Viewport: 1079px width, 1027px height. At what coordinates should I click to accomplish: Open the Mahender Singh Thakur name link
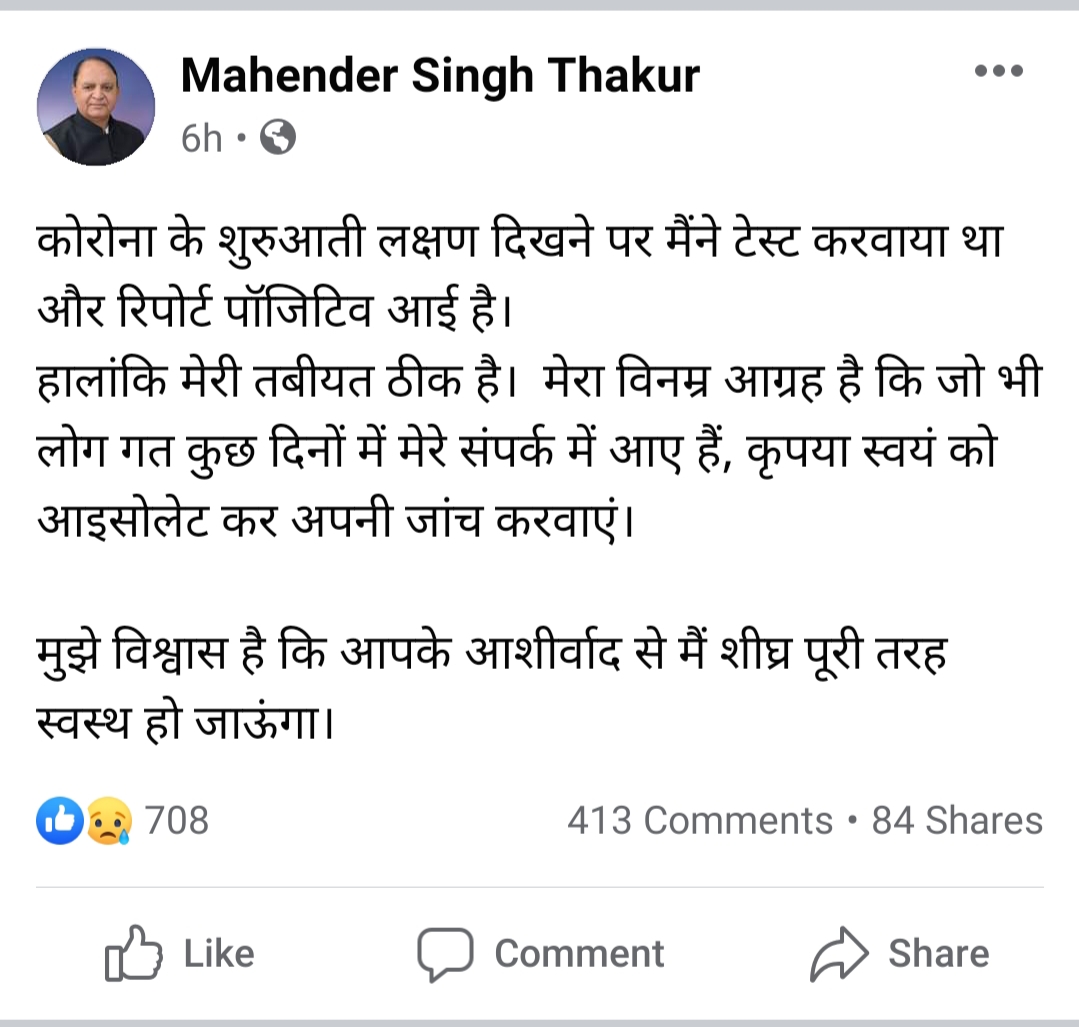tap(440, 76)
